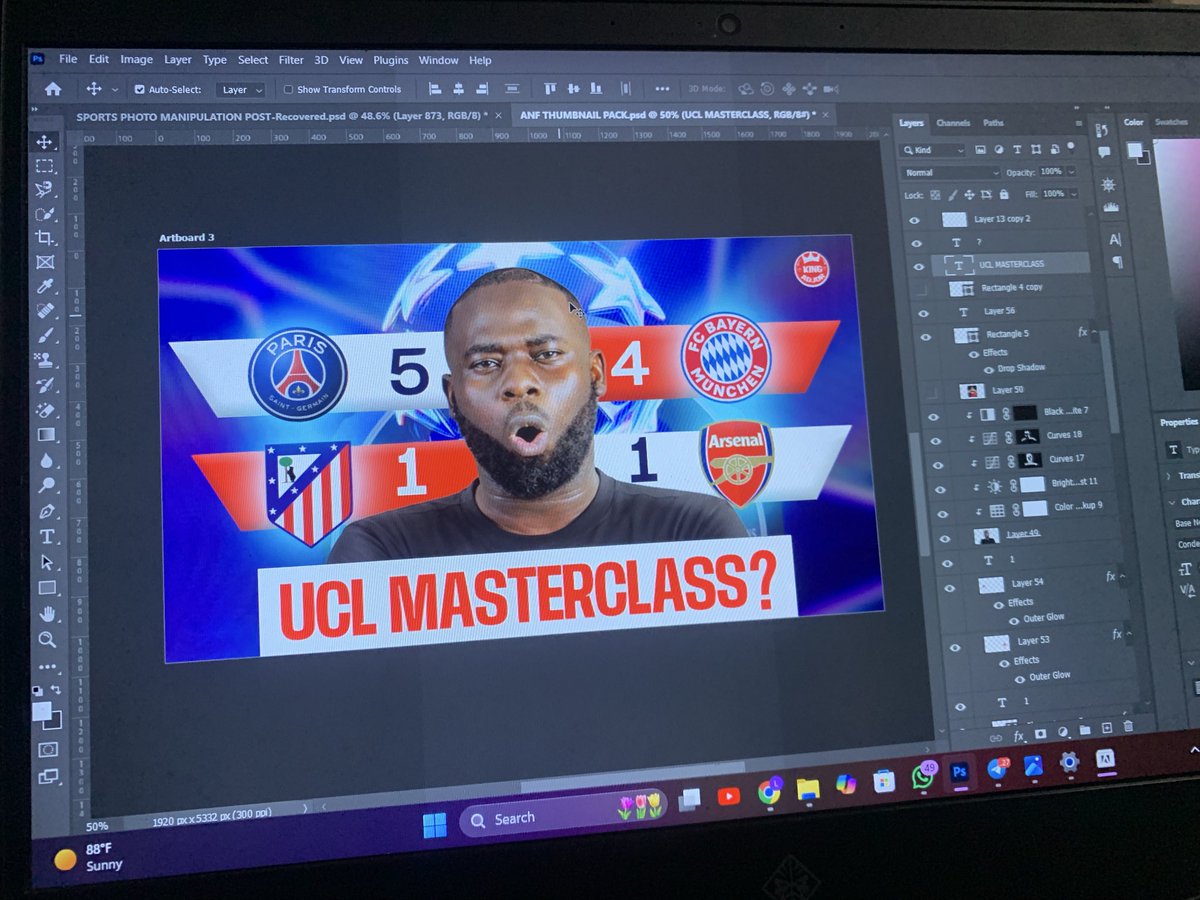Open the File menu
1200x900 pixels.
point(67,60)
